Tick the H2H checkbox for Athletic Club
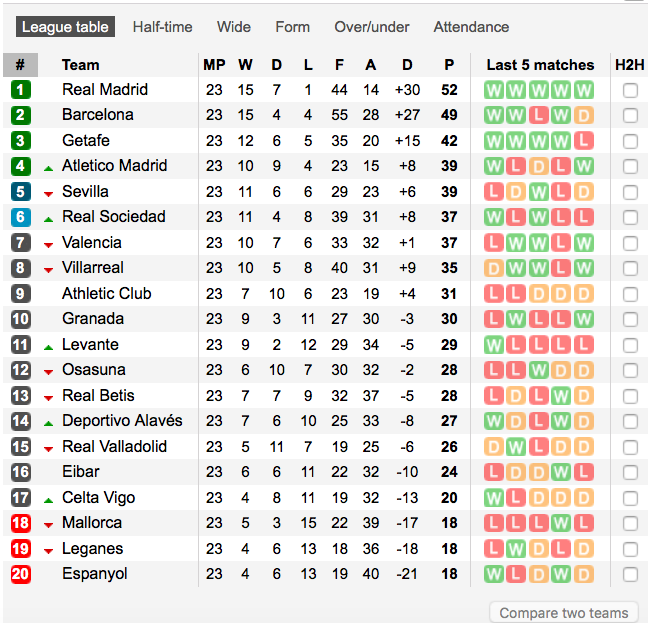Screen dimensions: 648x623 (x=630, y=294)
